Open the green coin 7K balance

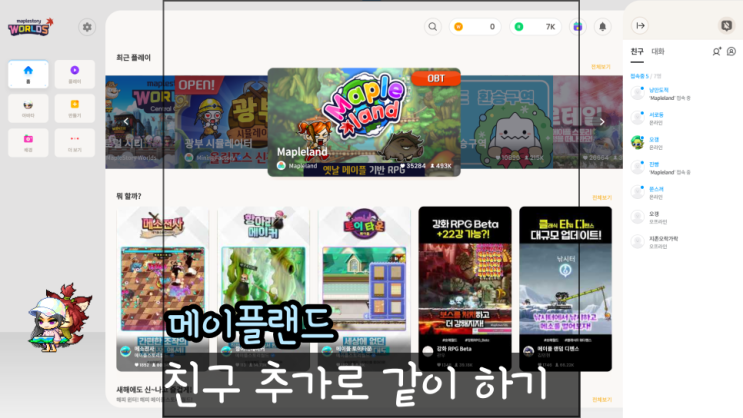[535, 27]
